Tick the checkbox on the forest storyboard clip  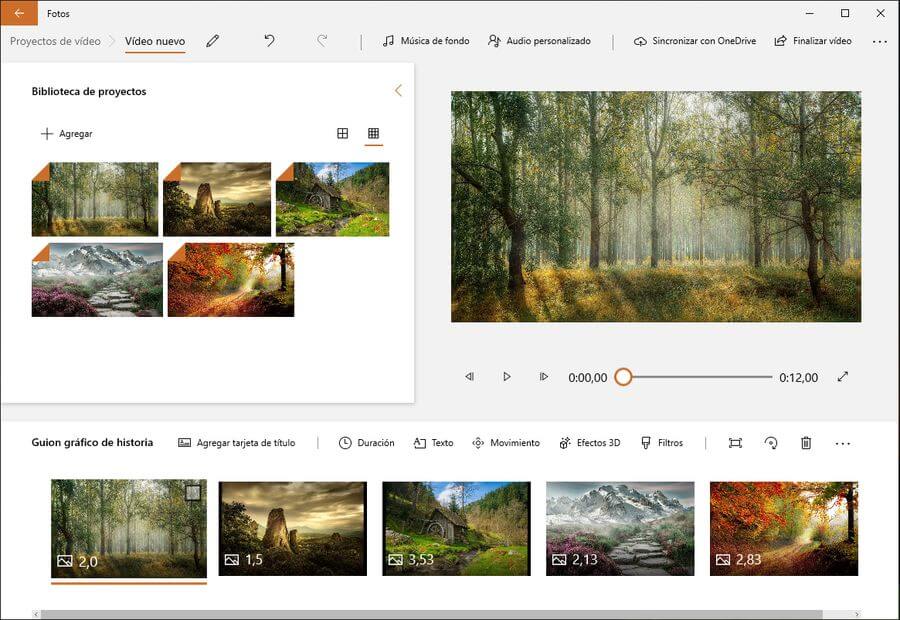pyautogui.click(x=193, y=493)
